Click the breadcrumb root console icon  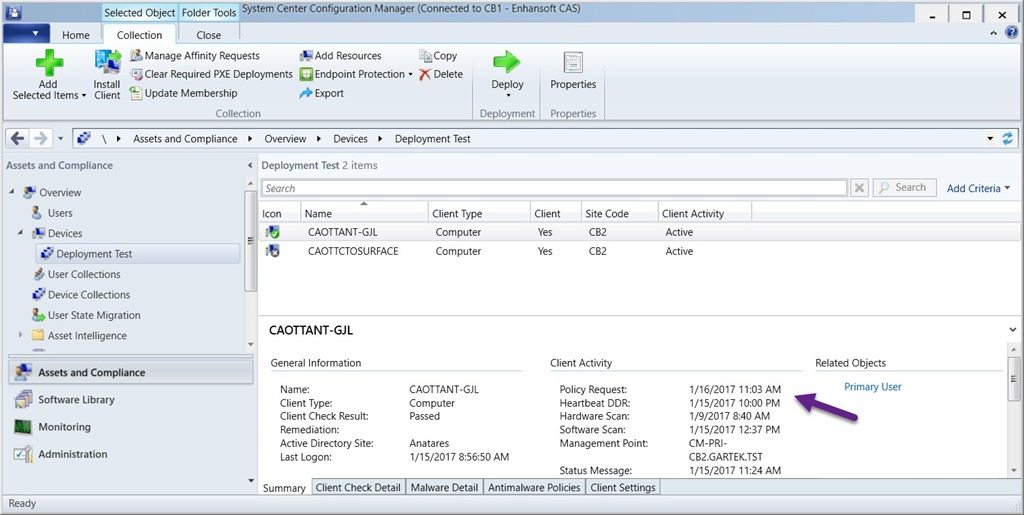pyautogui.click(x=84, y=138)
